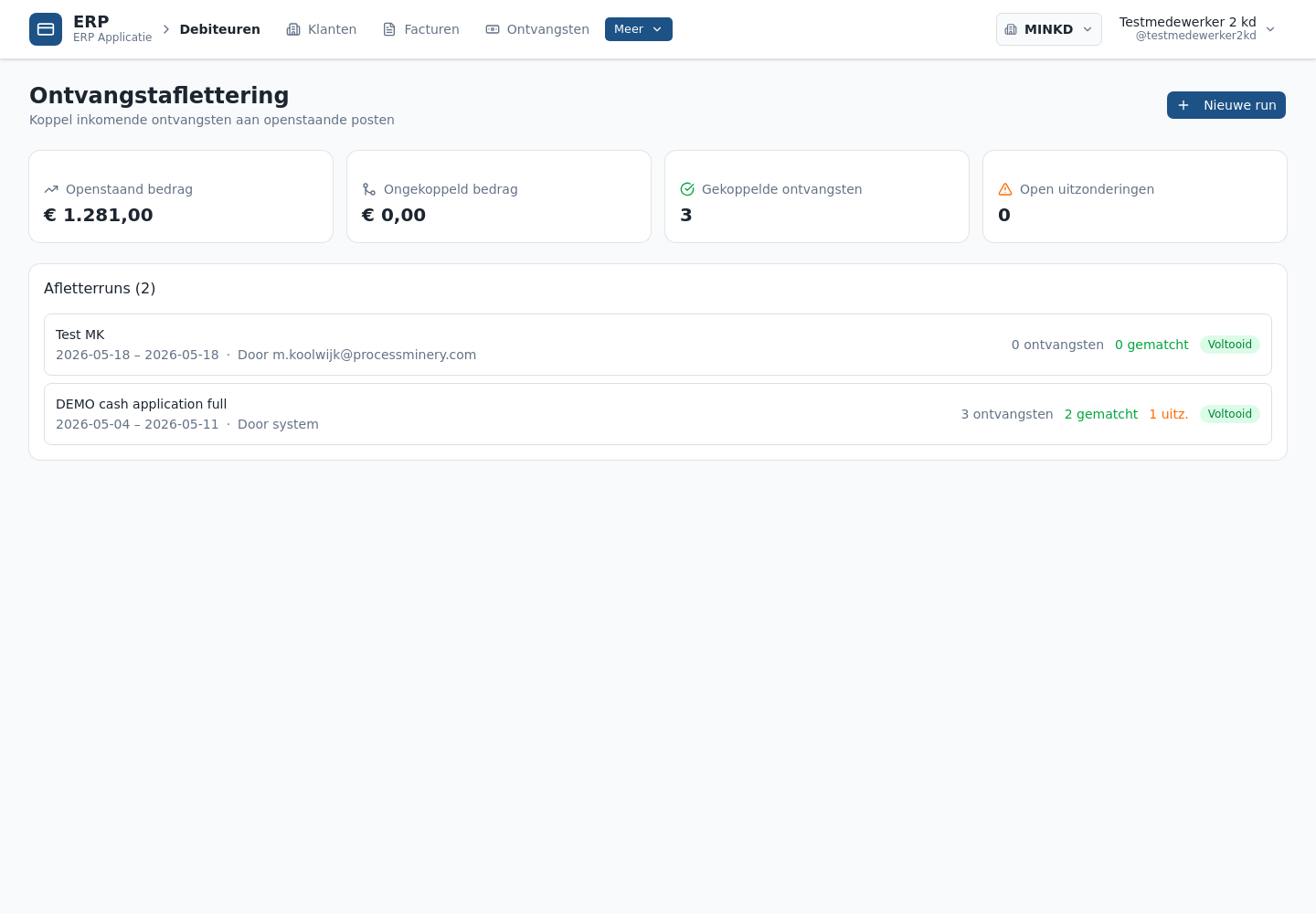Click the Klanten building icon

coord(293,29)
